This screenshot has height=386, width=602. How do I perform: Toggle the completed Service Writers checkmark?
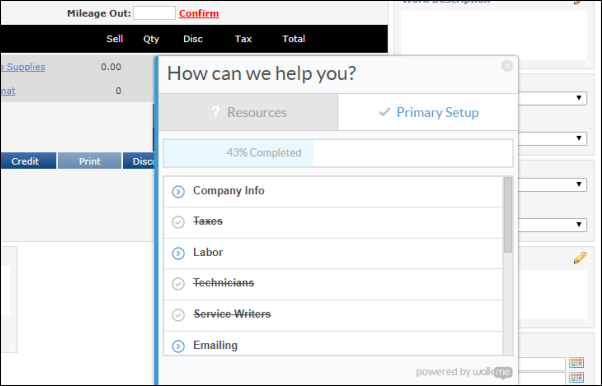[178, 315]
